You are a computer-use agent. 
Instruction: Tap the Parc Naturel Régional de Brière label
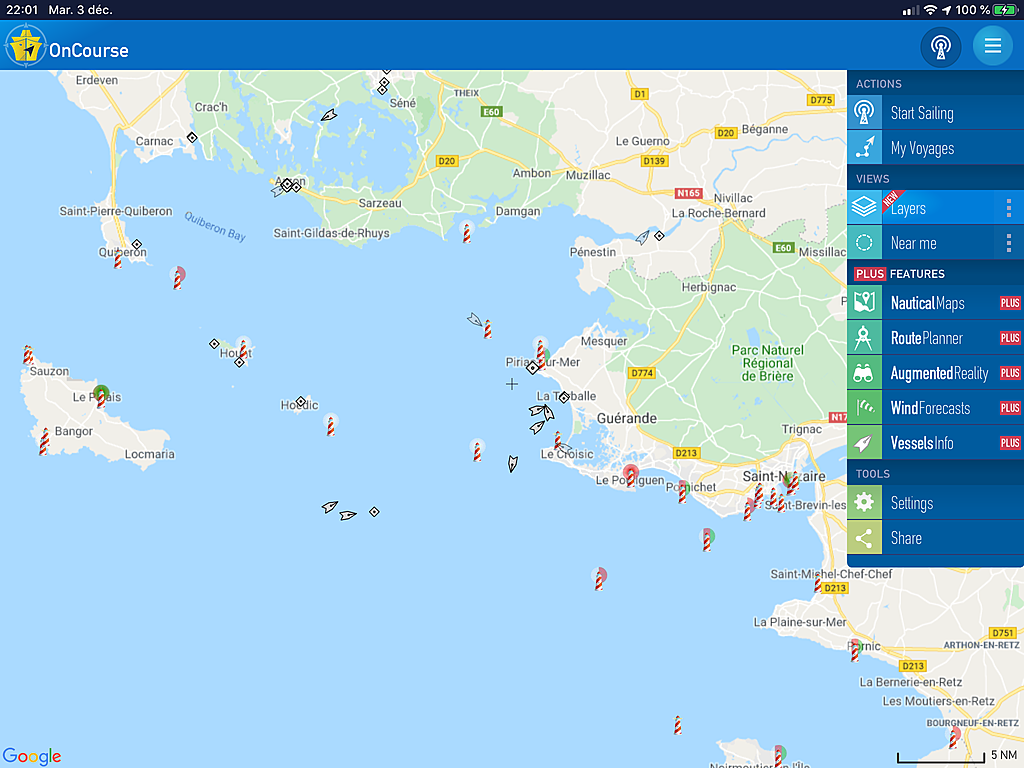click(x=767, y=363)
